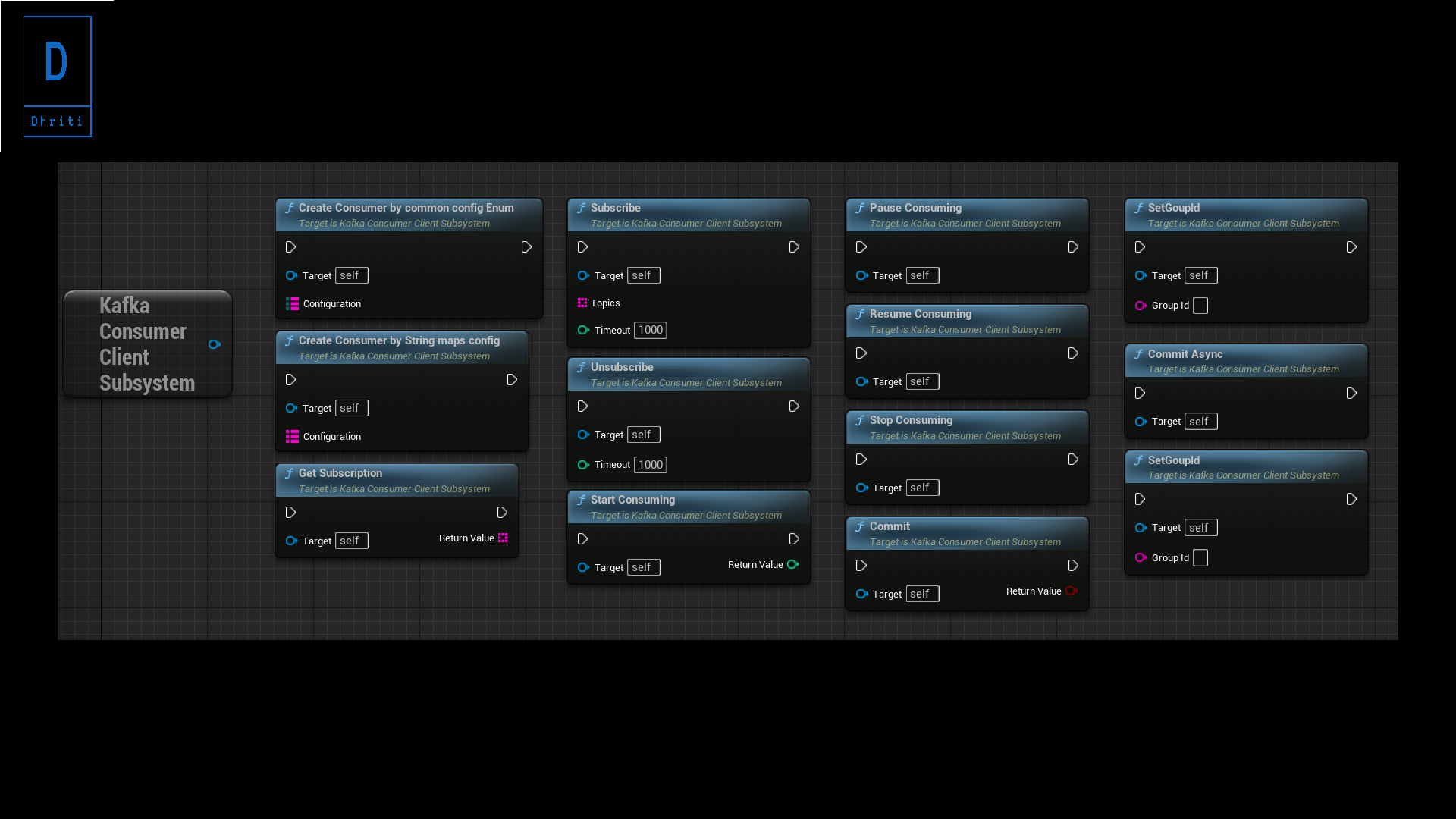
Task: Click the Topics array pin on Subscribe node
Action: (584, 303)
